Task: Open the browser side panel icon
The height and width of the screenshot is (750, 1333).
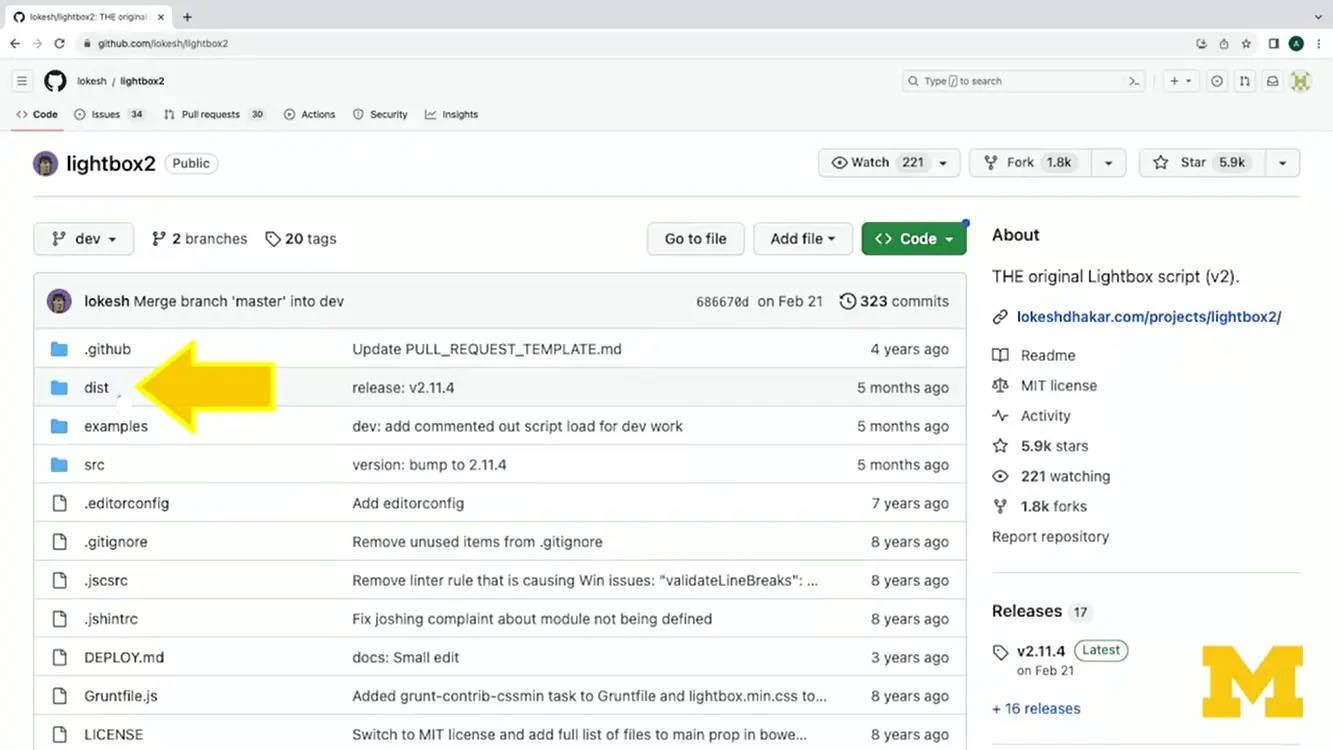Action: [1274, 43]
